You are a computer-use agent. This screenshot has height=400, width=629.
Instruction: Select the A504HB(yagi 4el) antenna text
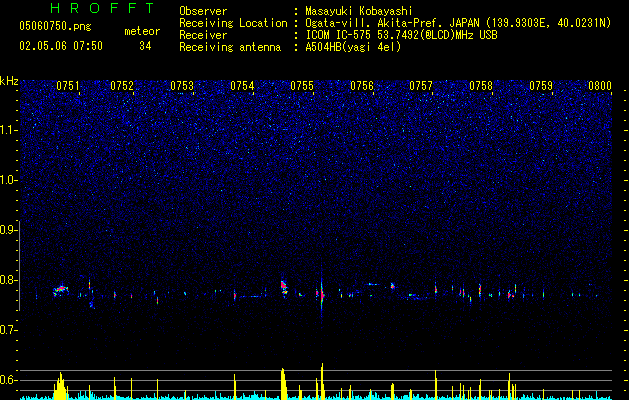(x=353, y=47)
